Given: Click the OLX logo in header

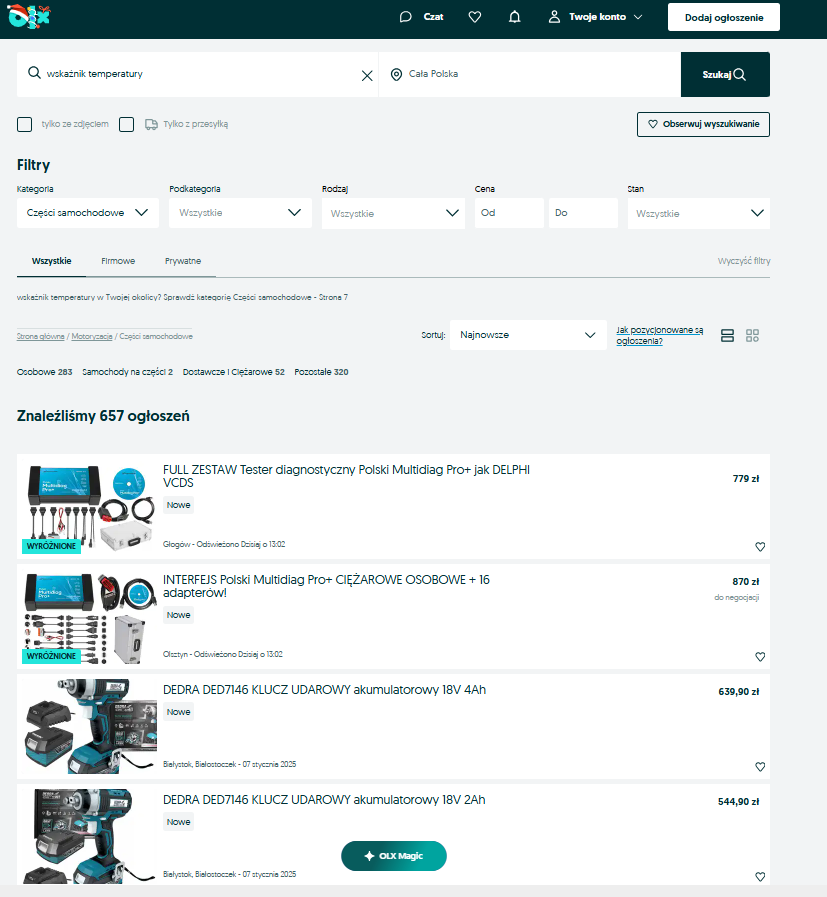Looking at the screenshot, I should [27, 17].
